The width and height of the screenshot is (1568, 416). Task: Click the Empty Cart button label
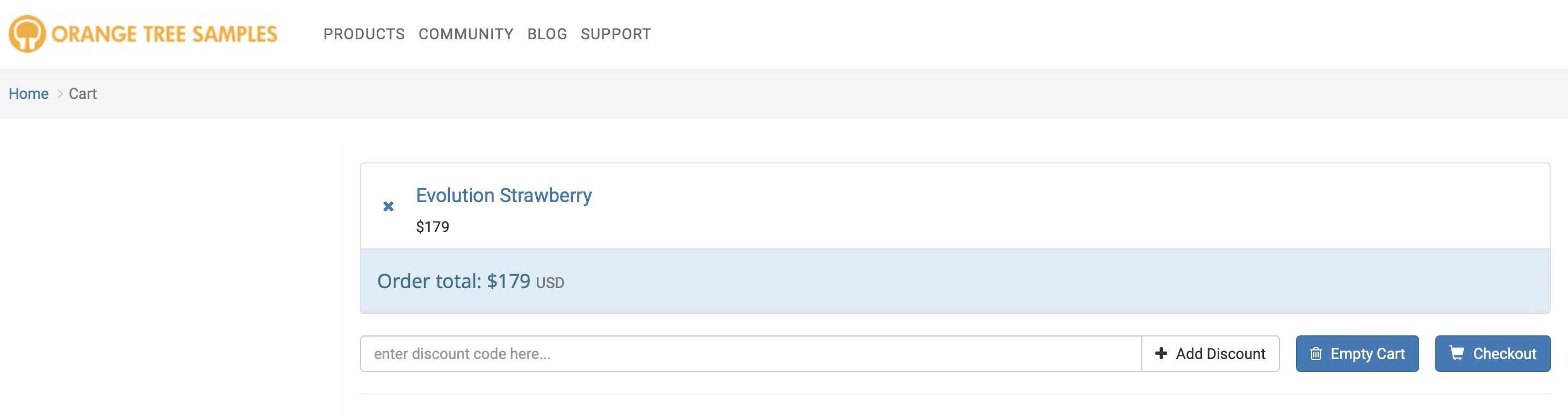[1367, 354]
